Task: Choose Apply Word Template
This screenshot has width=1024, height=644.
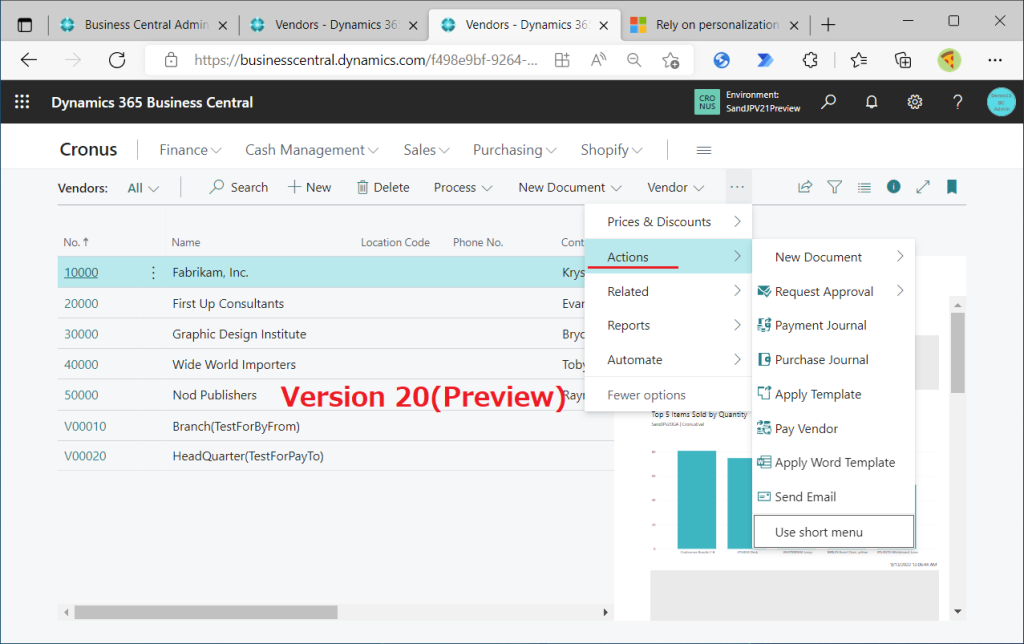Action: point(833,462)
